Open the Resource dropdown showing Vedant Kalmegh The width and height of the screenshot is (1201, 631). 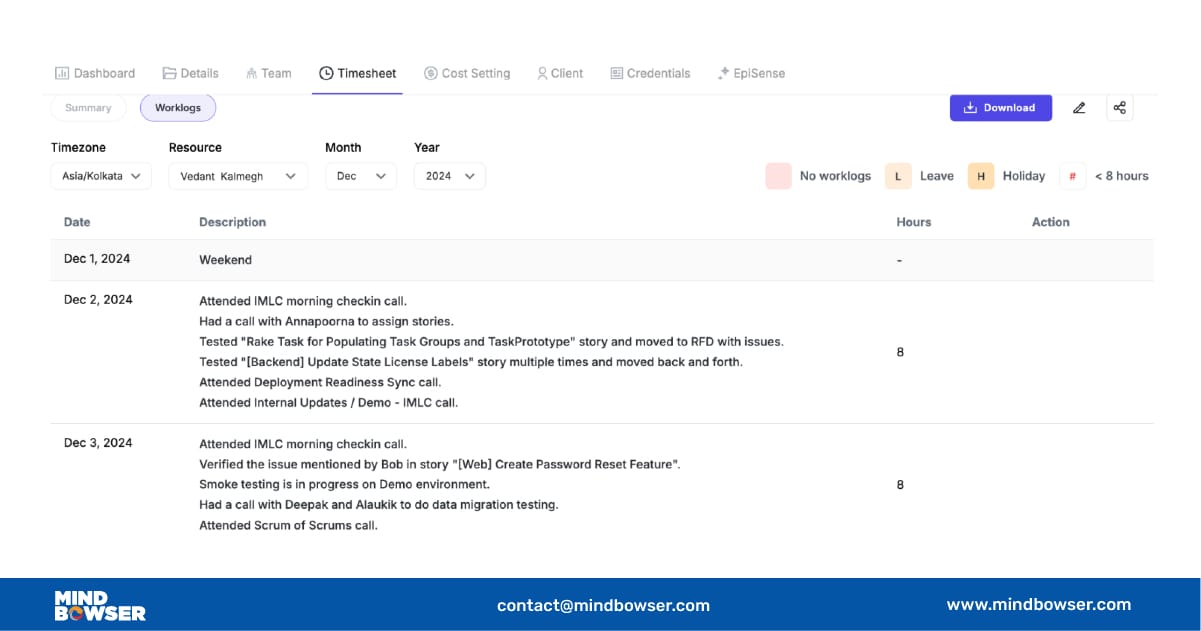tap(238, 176)
